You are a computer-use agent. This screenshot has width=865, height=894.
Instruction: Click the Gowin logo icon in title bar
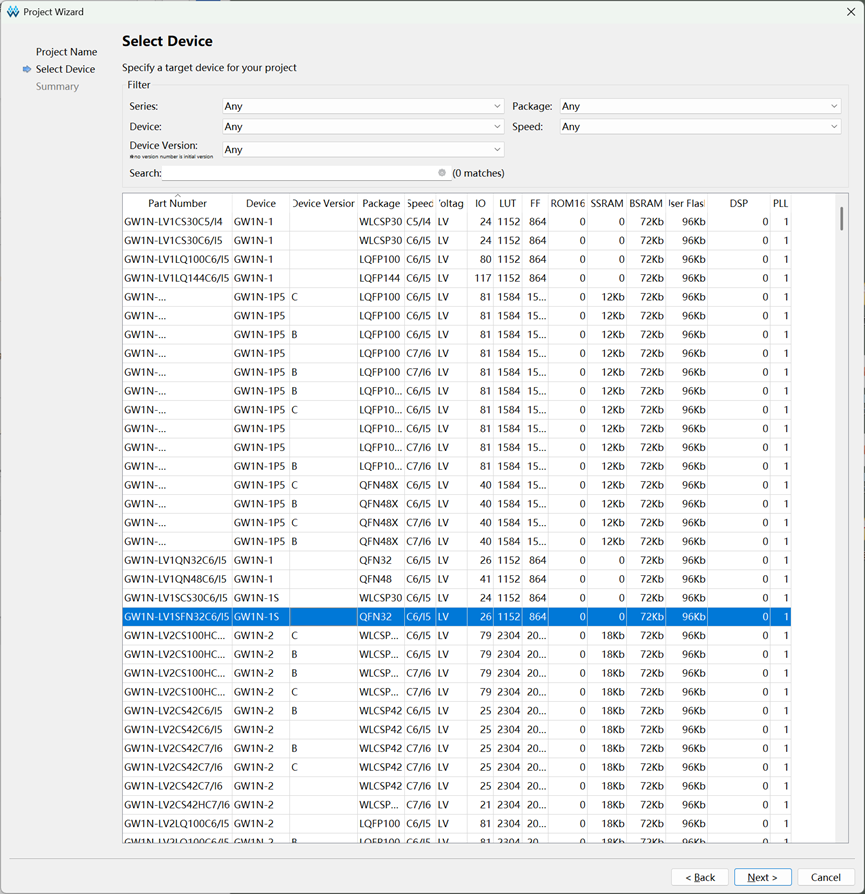click(x=13, y=12)
